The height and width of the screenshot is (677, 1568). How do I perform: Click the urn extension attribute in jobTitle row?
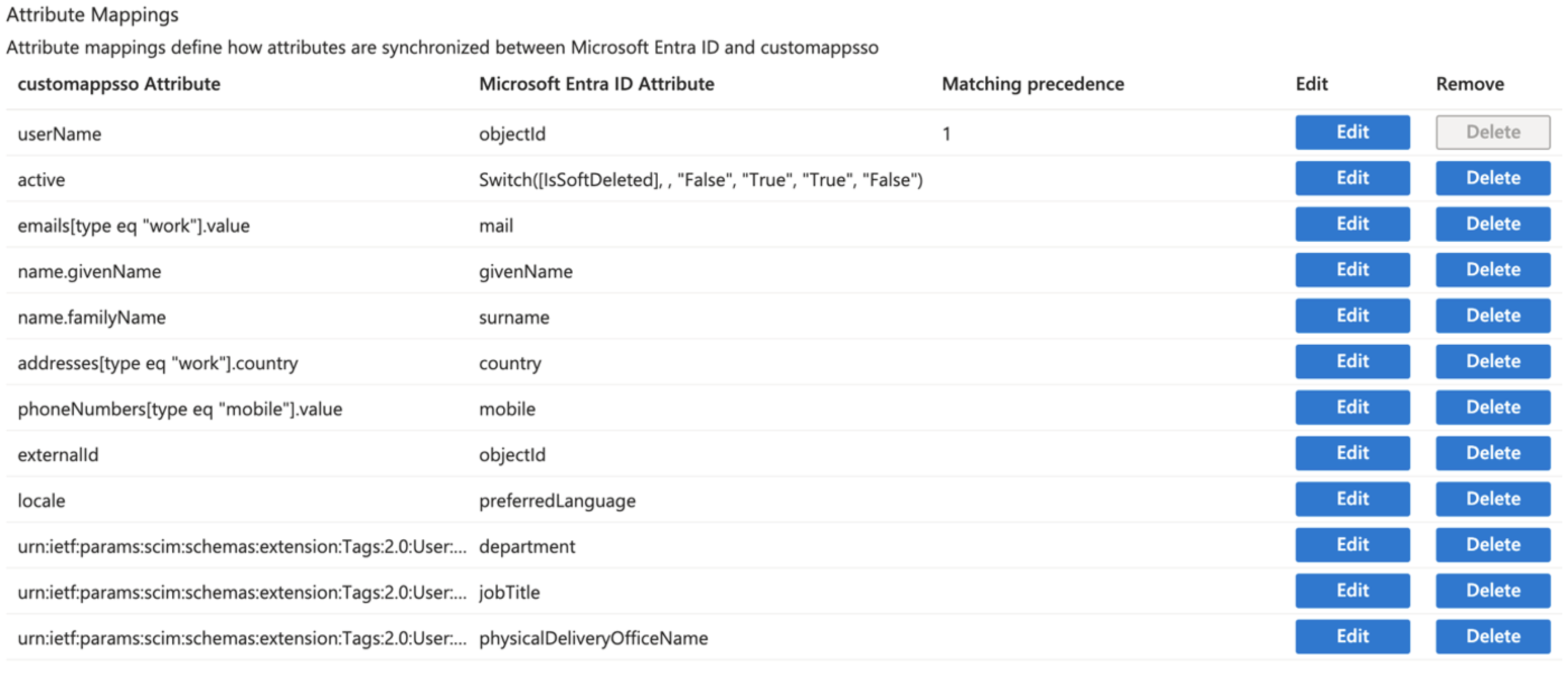point(242,593)
